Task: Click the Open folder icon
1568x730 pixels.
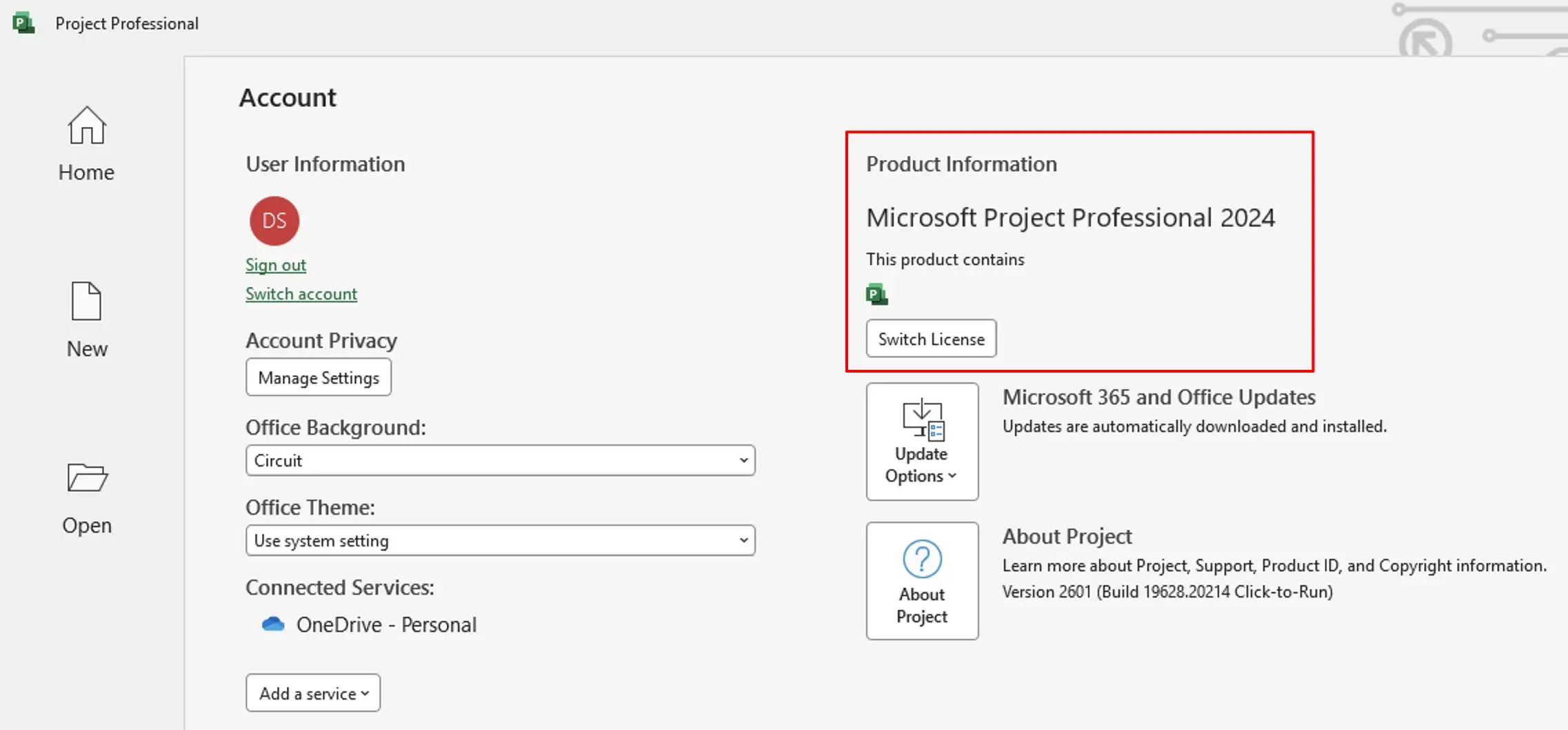Action: pyautogui.click(x=87, y=477)
